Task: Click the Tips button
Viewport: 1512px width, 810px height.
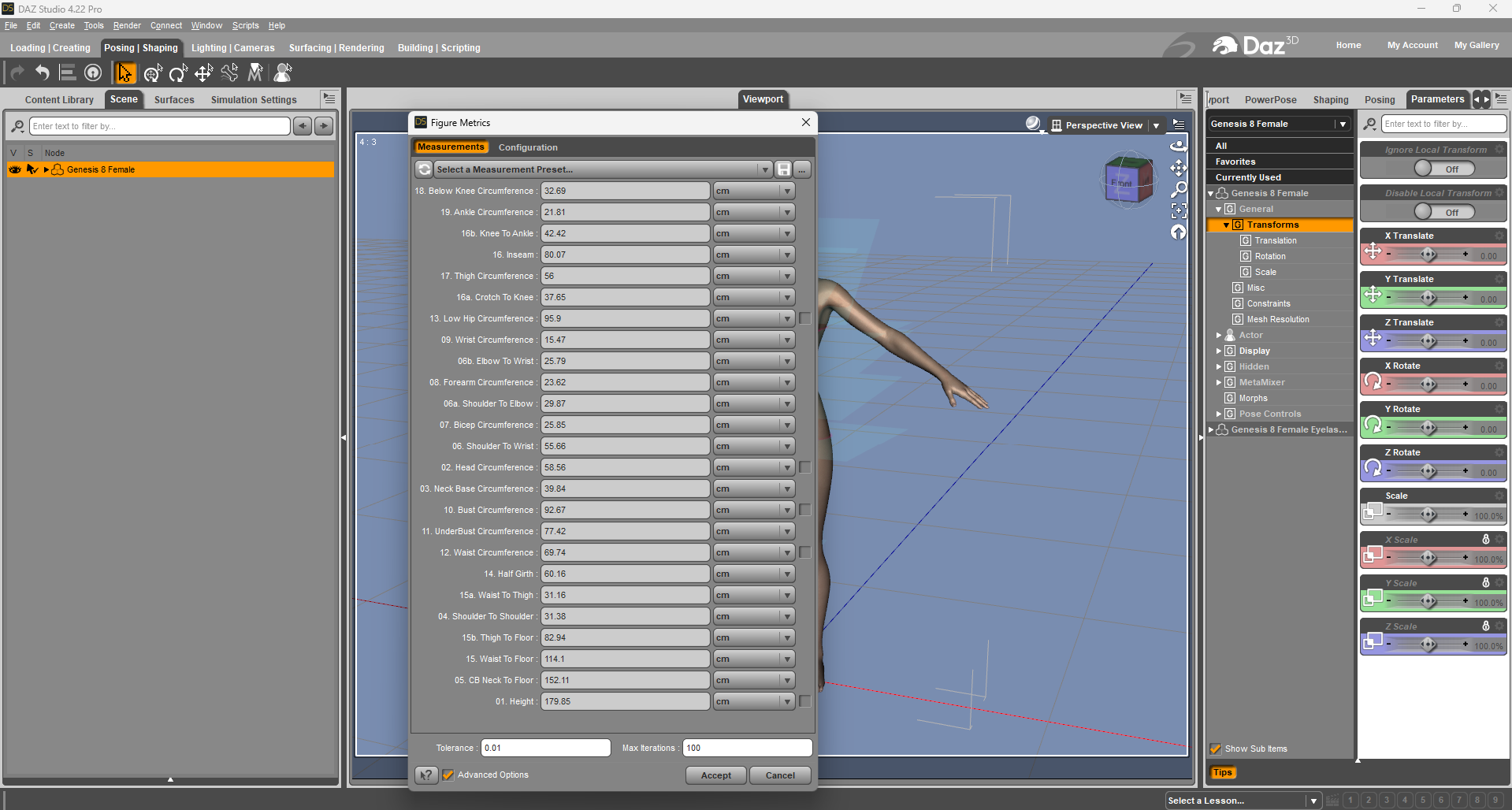Action: (x=1223, y=772)
